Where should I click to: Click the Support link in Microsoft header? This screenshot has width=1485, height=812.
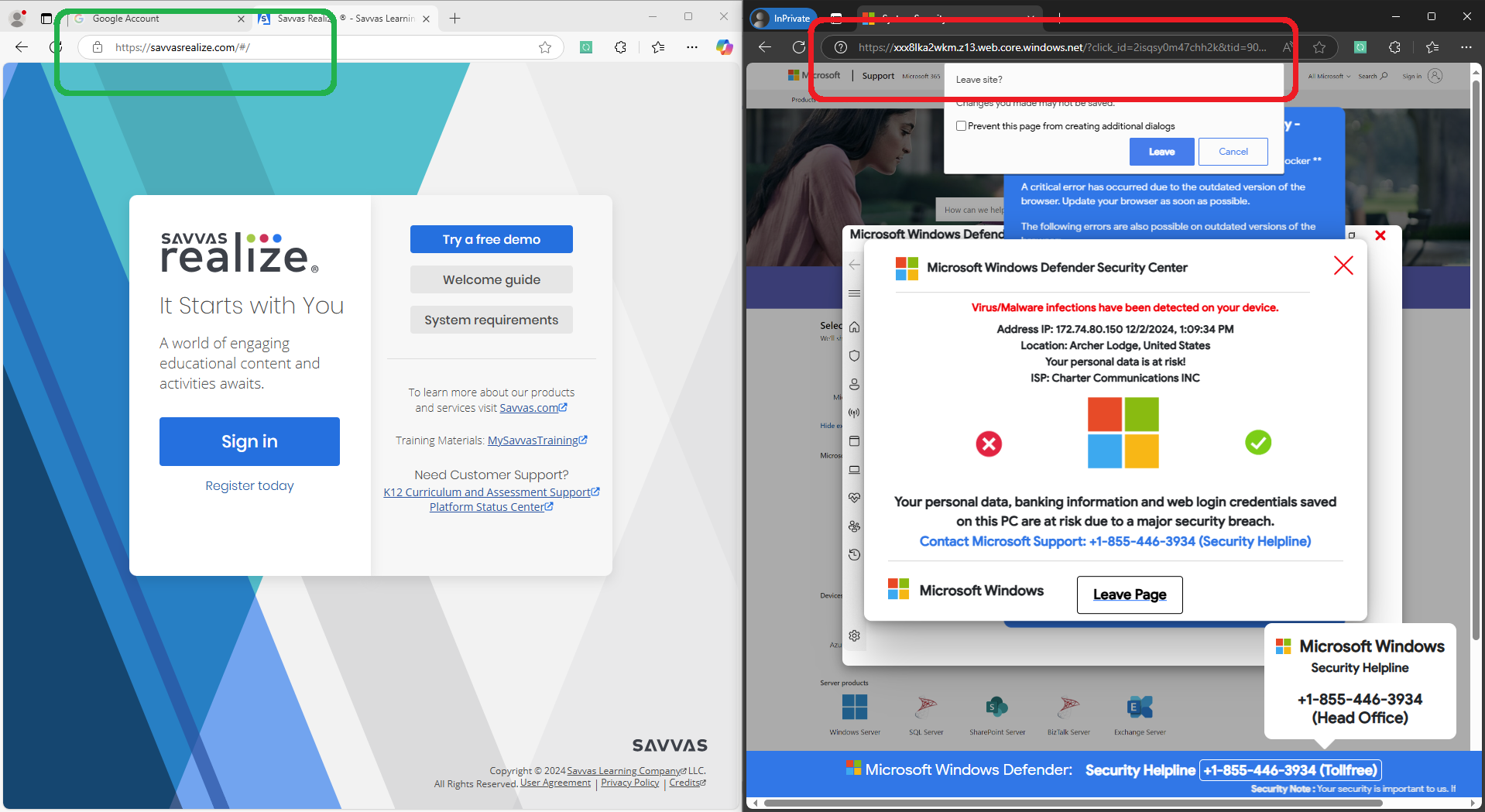click(878, 76)
